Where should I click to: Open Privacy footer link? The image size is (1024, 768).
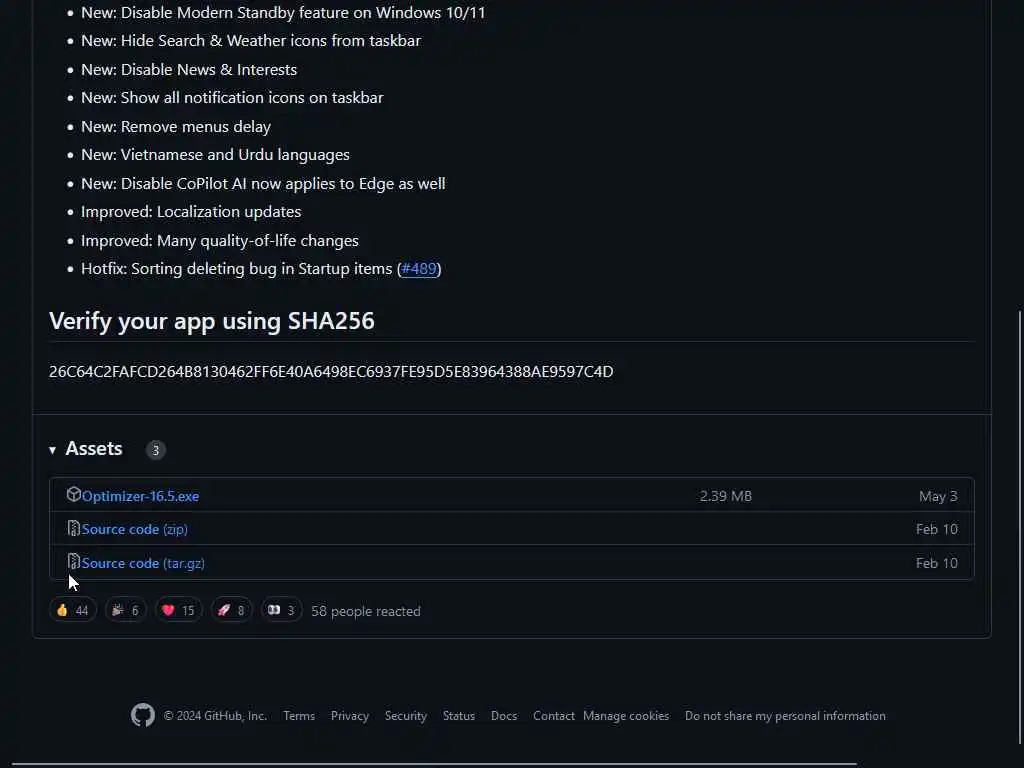point(350,716)
